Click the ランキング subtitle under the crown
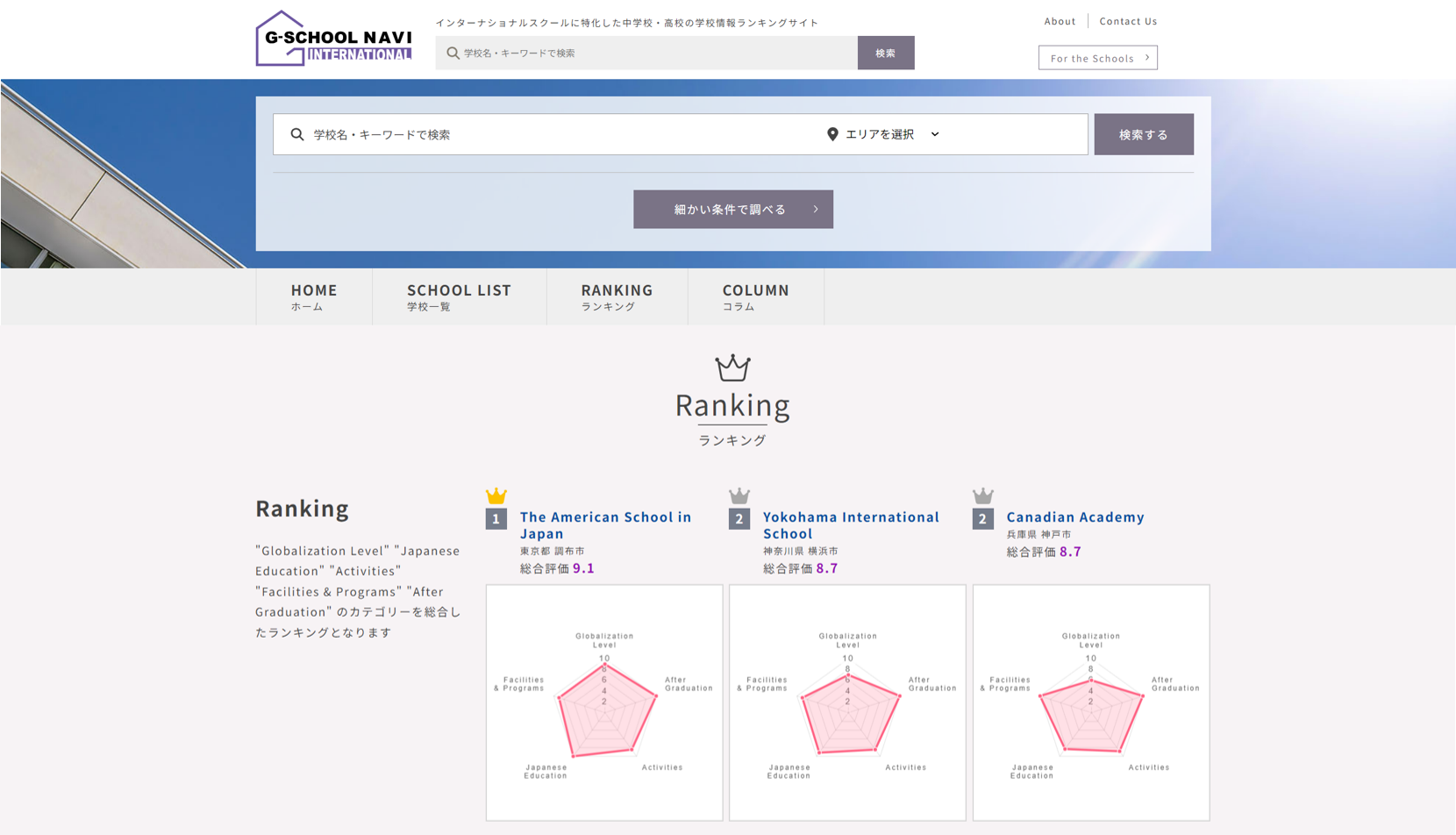This screenshot has height=835, width=1456. coord(732,440)
